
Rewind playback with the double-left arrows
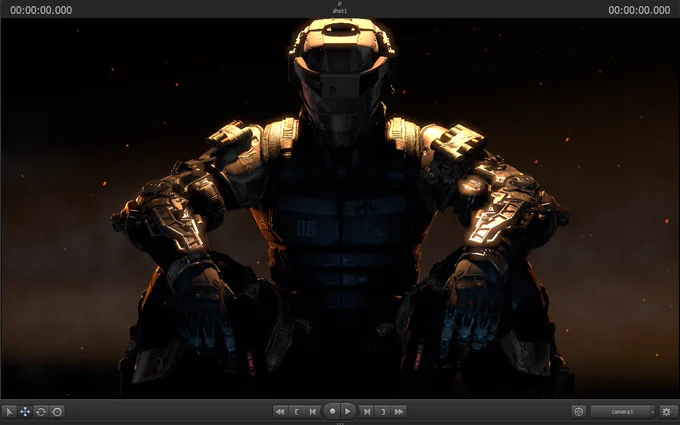click(280, 411)
